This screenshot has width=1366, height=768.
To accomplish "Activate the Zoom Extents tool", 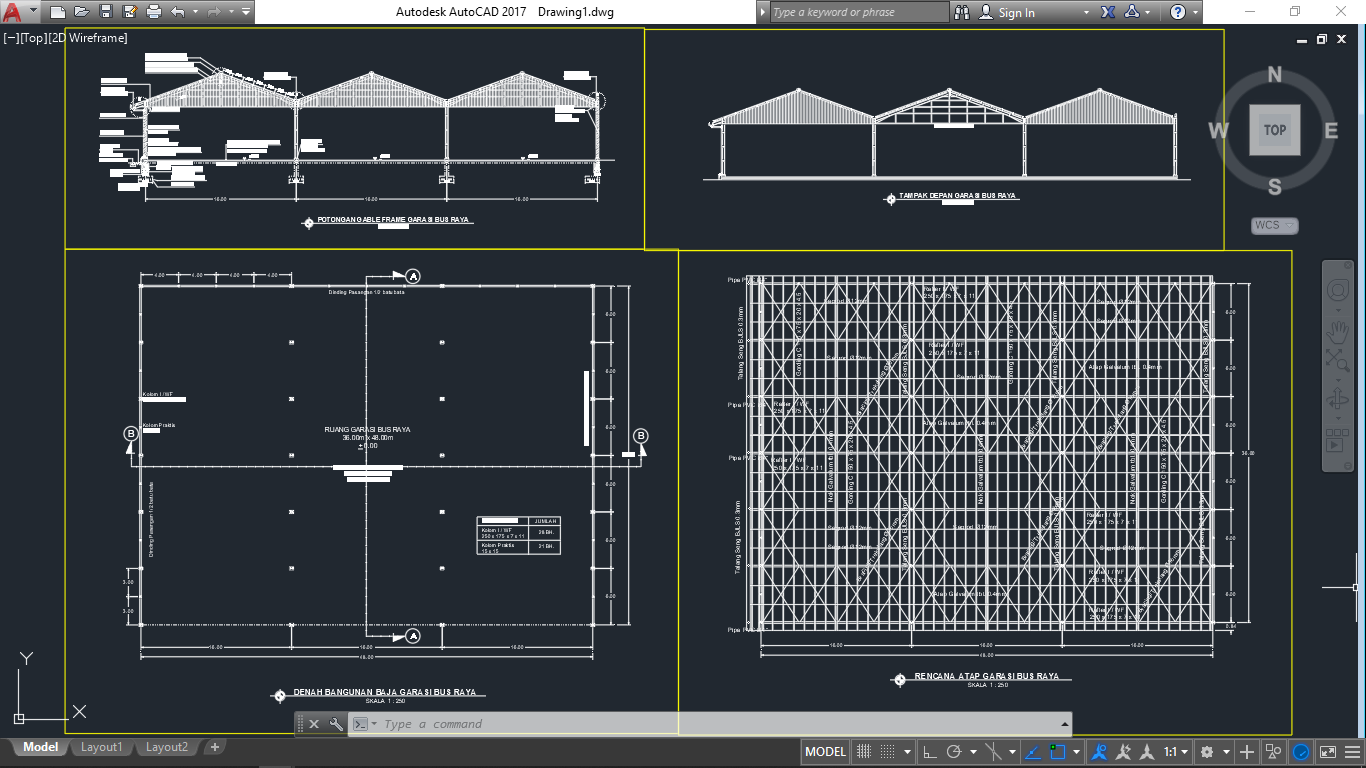I will [x=1338, y=359].
